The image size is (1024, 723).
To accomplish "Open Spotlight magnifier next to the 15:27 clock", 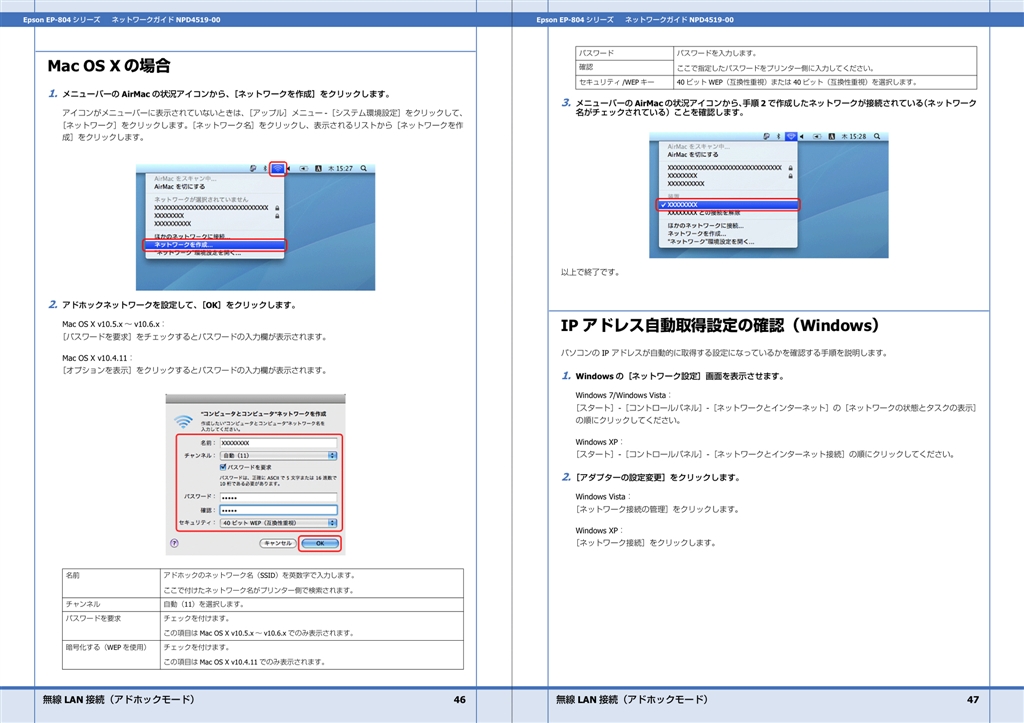I will tap(363, 169).
